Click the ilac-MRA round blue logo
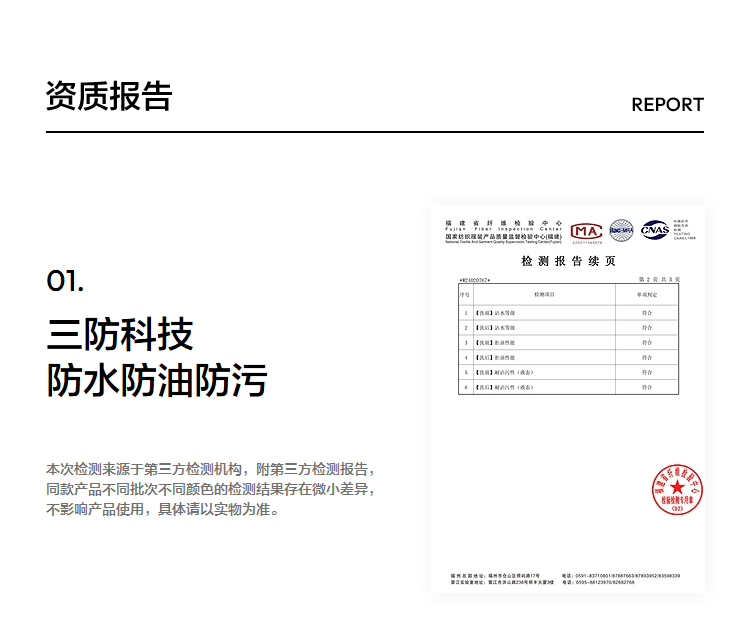Viewport: 750px width, 628px height. (x=621, y=231)
